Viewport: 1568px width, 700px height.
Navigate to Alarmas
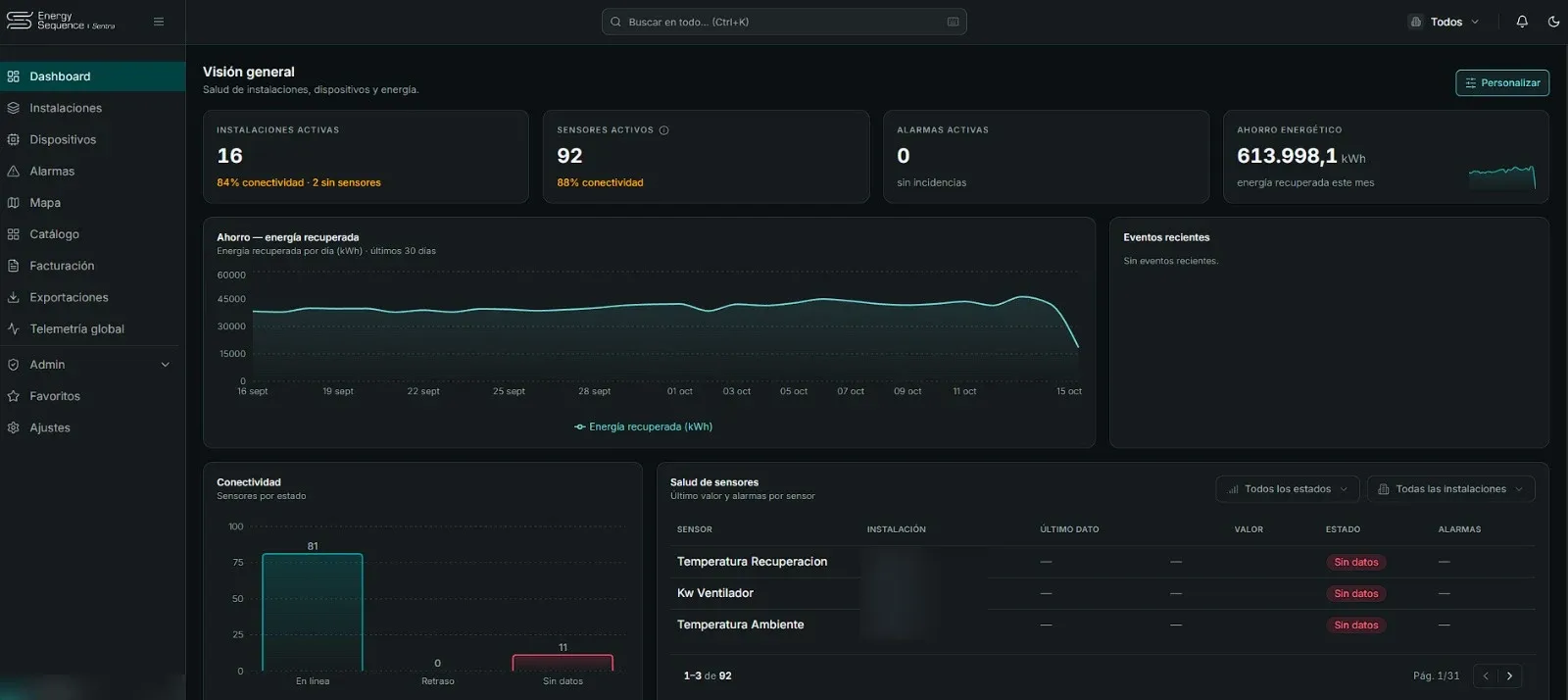tap(92, 171)
